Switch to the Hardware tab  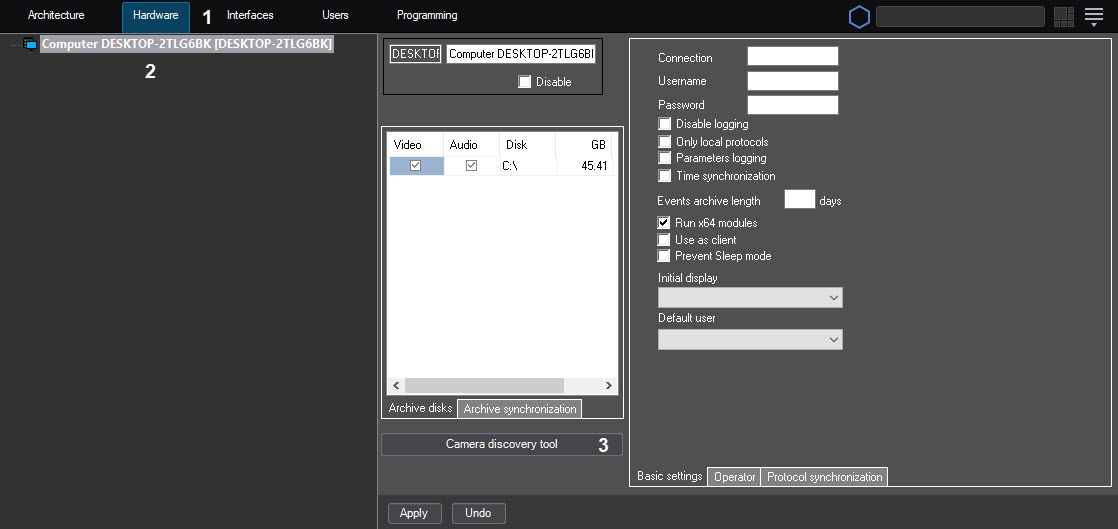(155, 16)
